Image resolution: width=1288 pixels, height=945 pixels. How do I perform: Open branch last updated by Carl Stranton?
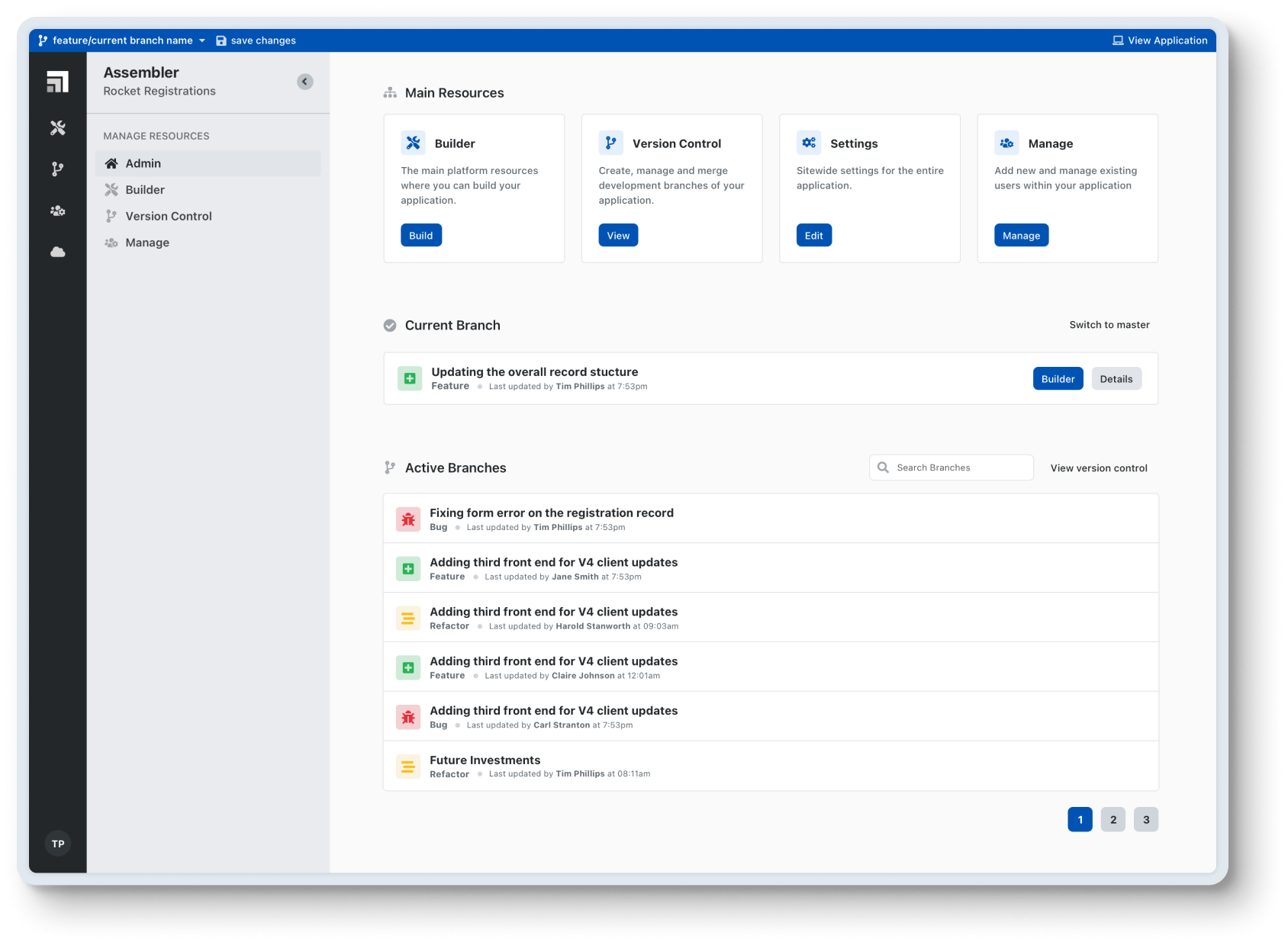click(x=771, y=716)
